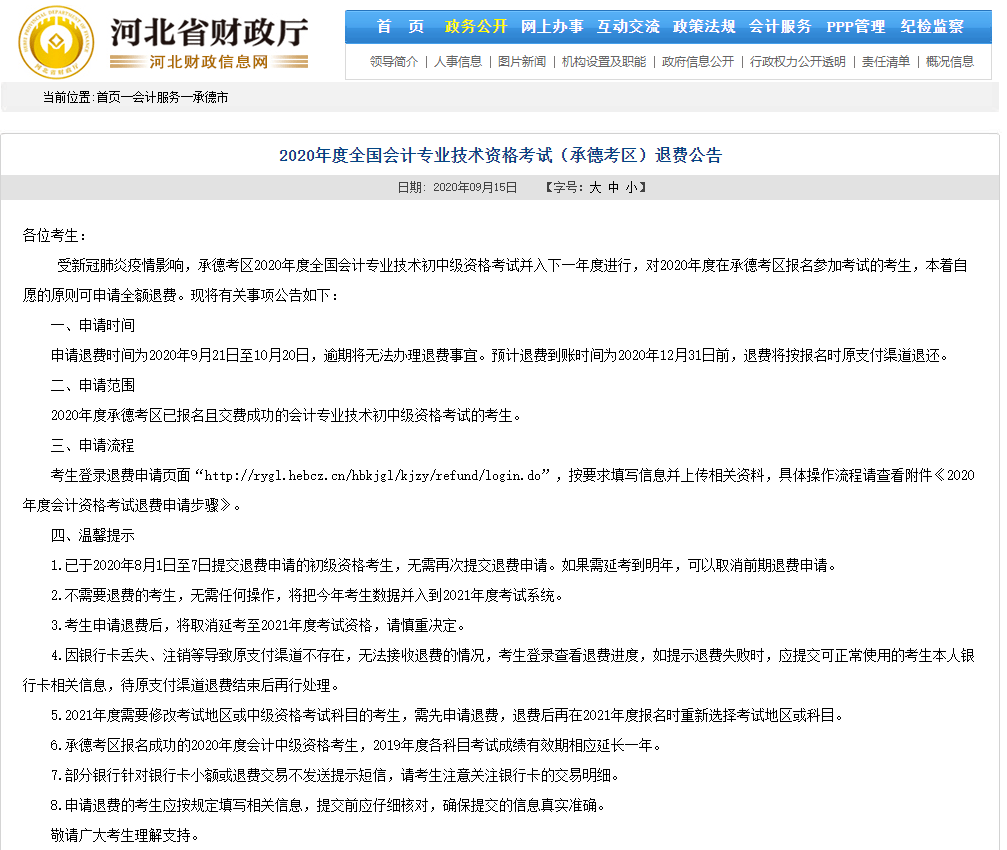Open the 纪检监察 navigation item
The image size is (1007, 850).
[x=932, y=27]
